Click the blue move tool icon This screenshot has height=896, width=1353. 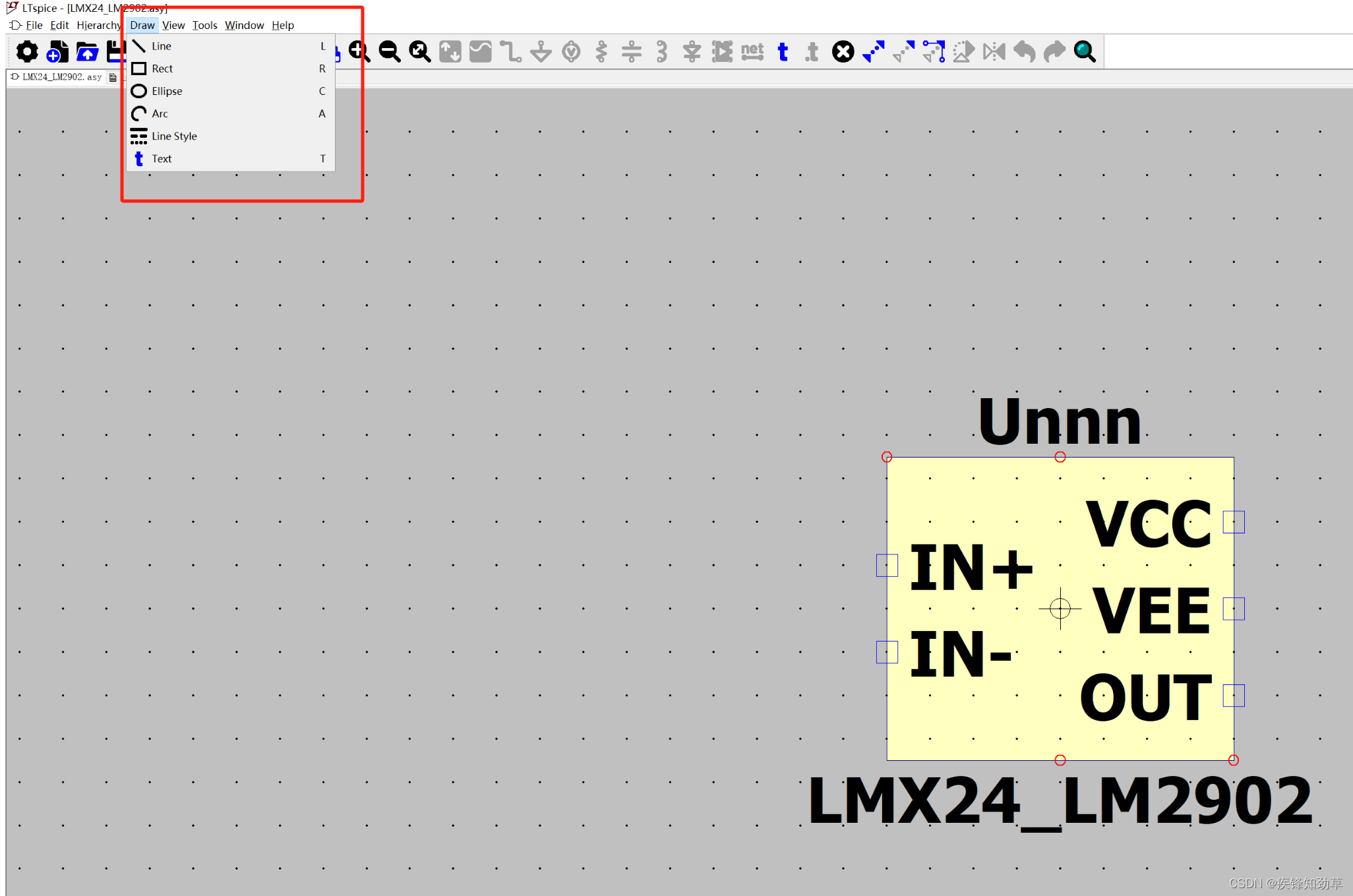(x=873, y=51)
